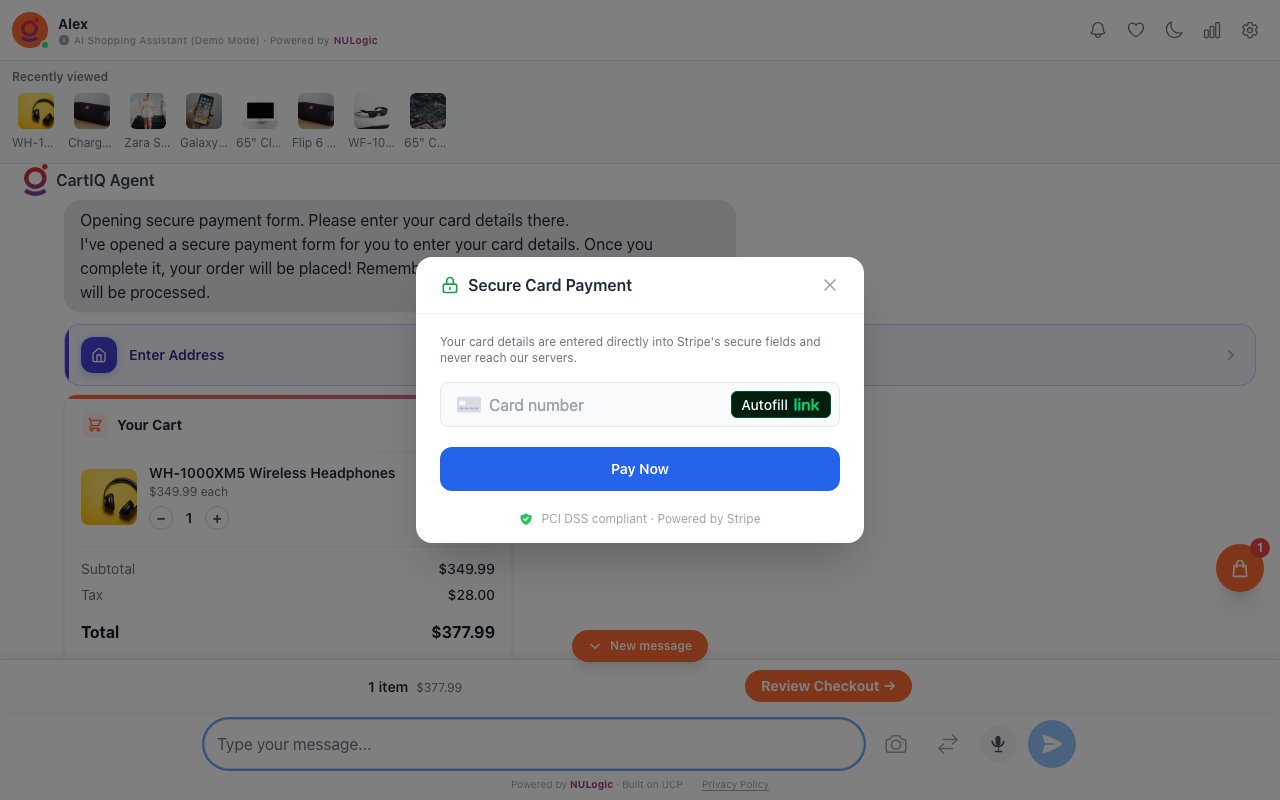
Task: Open the settings gear icon
Action: point(1249,30)
